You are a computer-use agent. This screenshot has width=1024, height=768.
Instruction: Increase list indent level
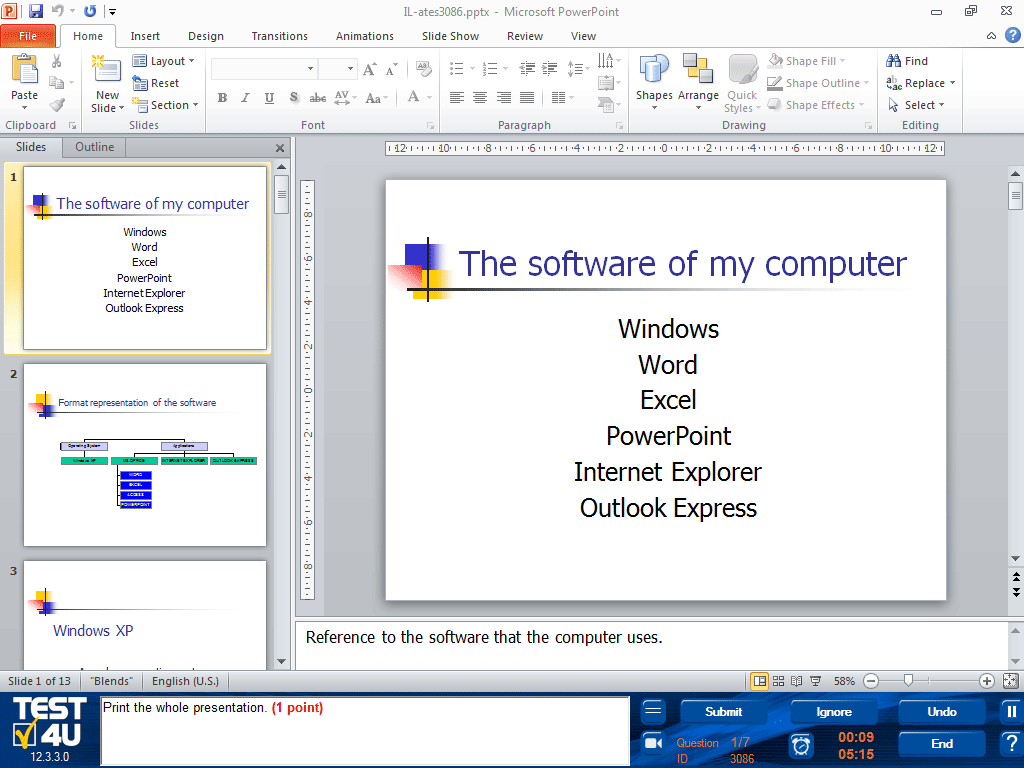click(550, 68)
